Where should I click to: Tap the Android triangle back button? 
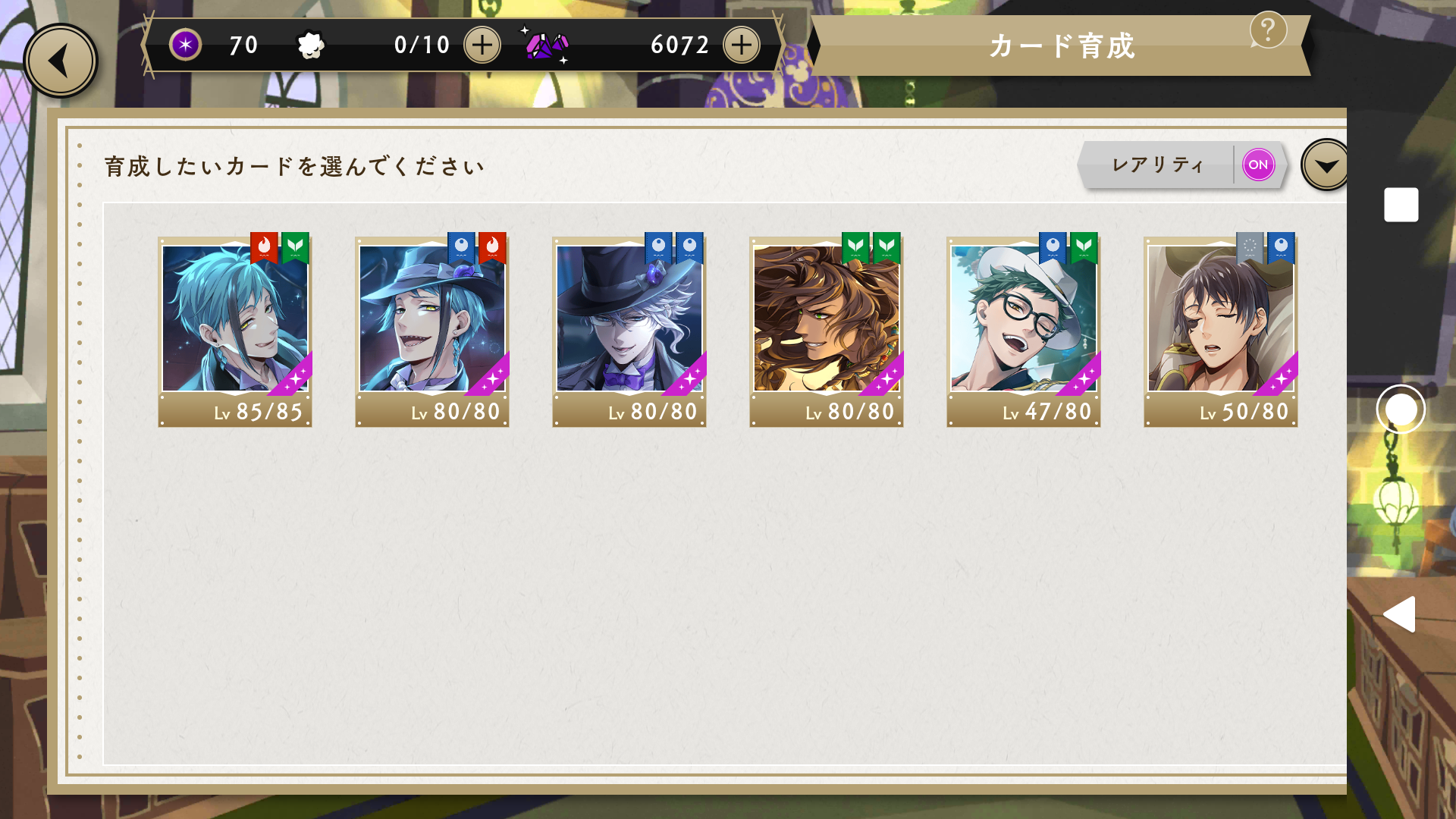pyautogui.click(x=1400, y=614)
